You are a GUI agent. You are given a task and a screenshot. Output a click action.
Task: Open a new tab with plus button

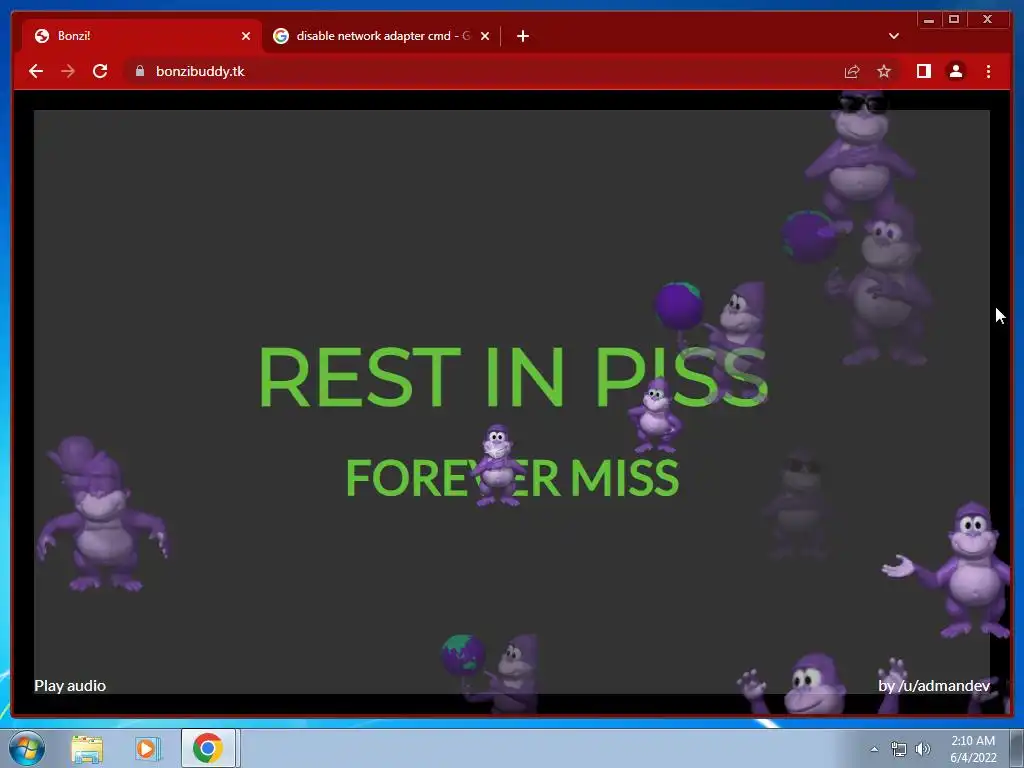pos(522,36)
